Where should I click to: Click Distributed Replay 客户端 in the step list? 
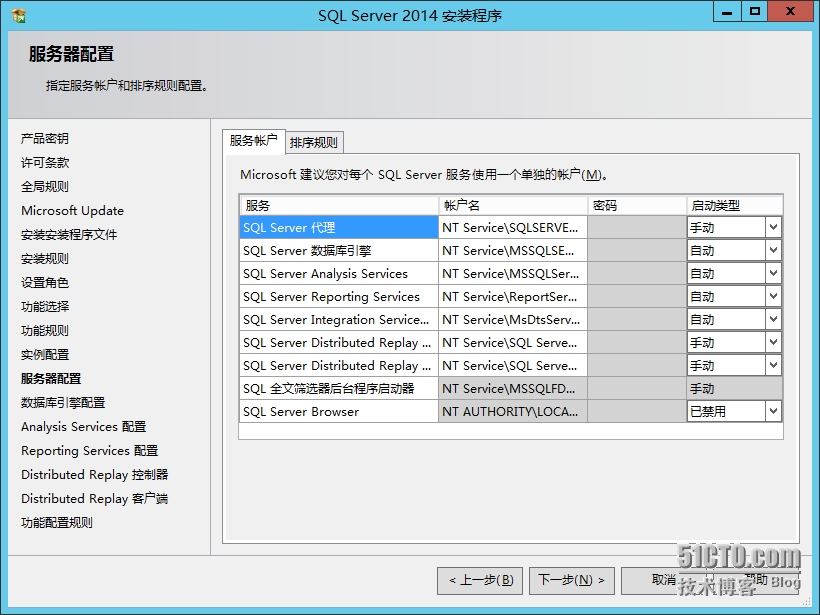click(x=95, y=499)
